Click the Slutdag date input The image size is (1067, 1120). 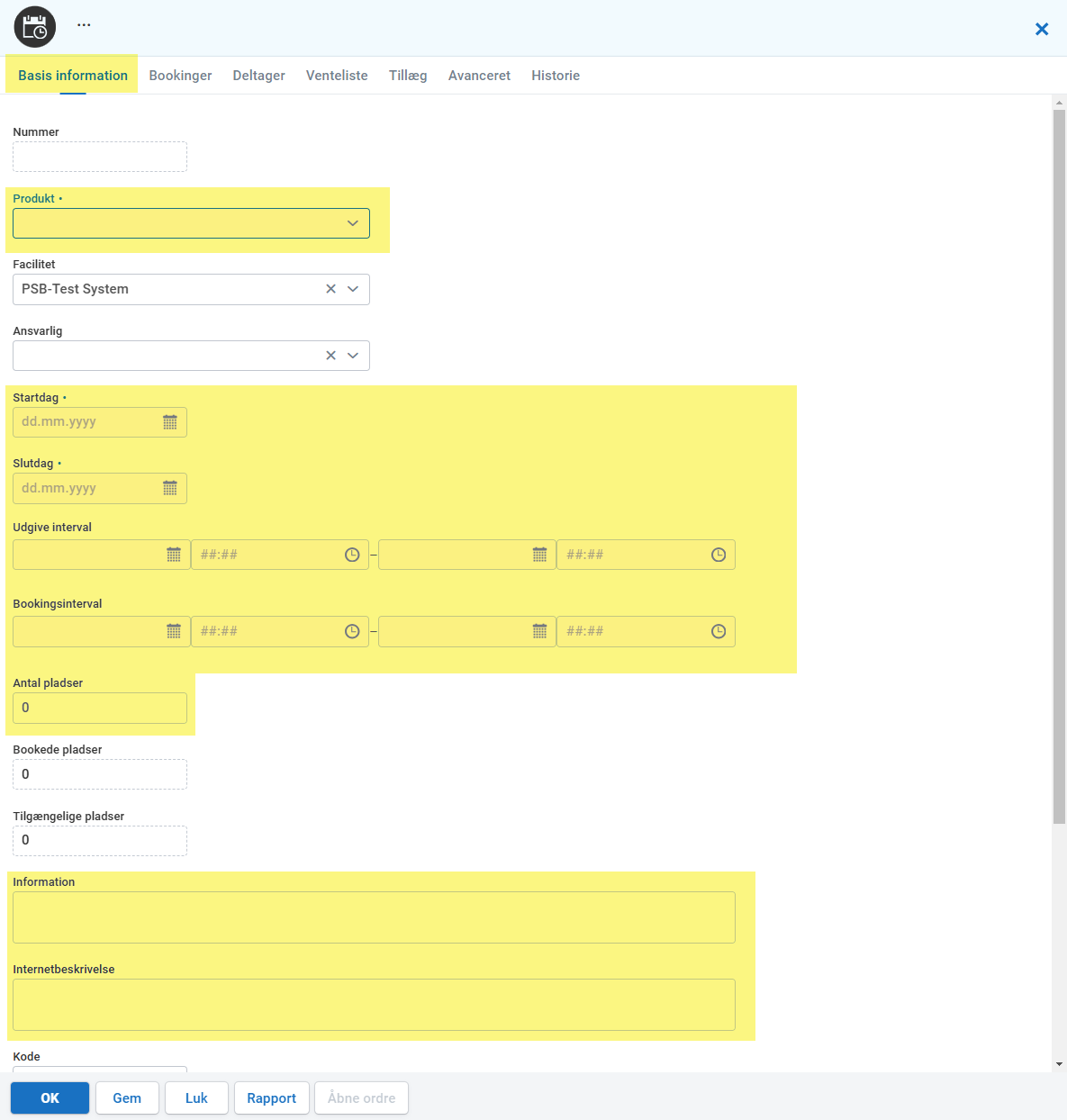point(100,488)
